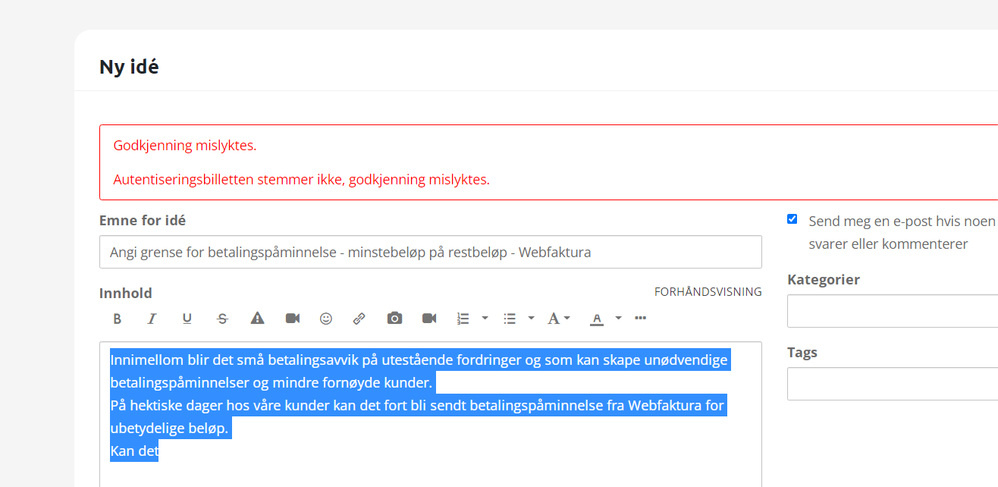Click the Tags input field

click(892, 384)
